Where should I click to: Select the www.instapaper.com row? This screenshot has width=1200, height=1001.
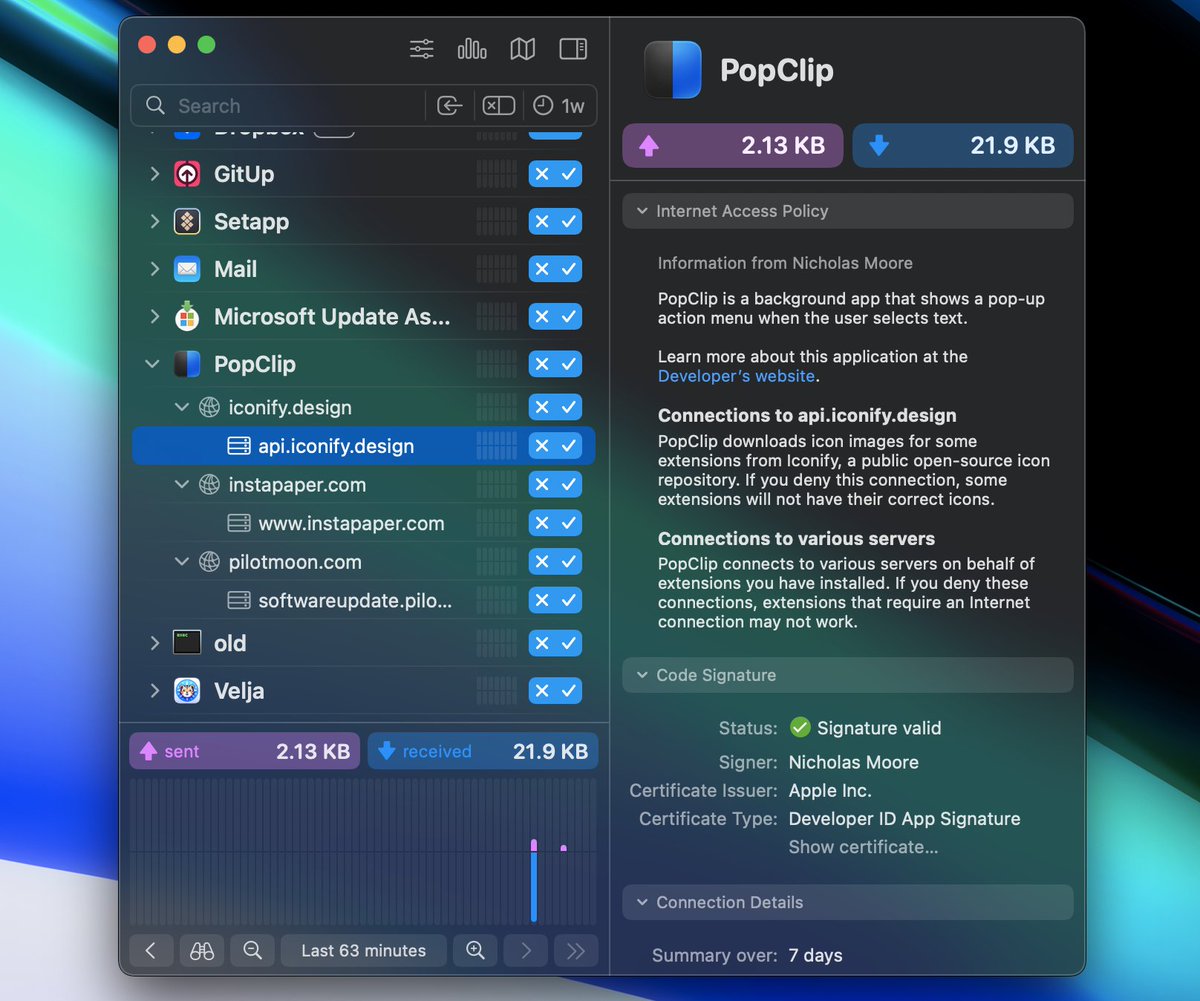364,523
